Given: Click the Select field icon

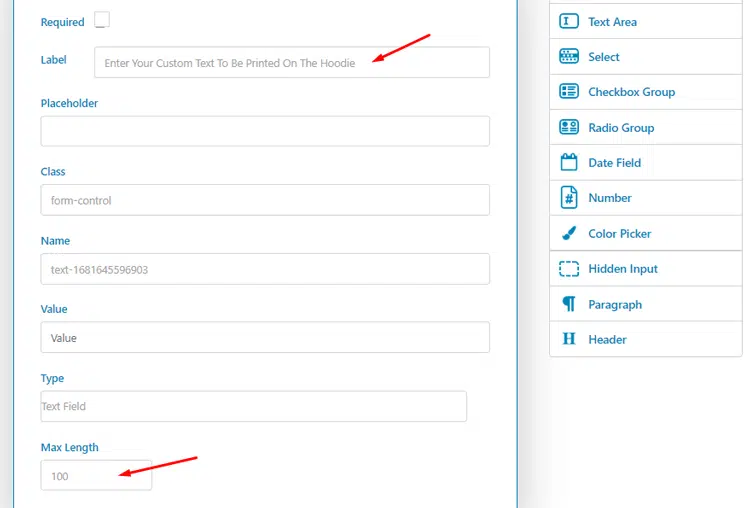Looking at the screenshot, I should click(x=569, y=57).
